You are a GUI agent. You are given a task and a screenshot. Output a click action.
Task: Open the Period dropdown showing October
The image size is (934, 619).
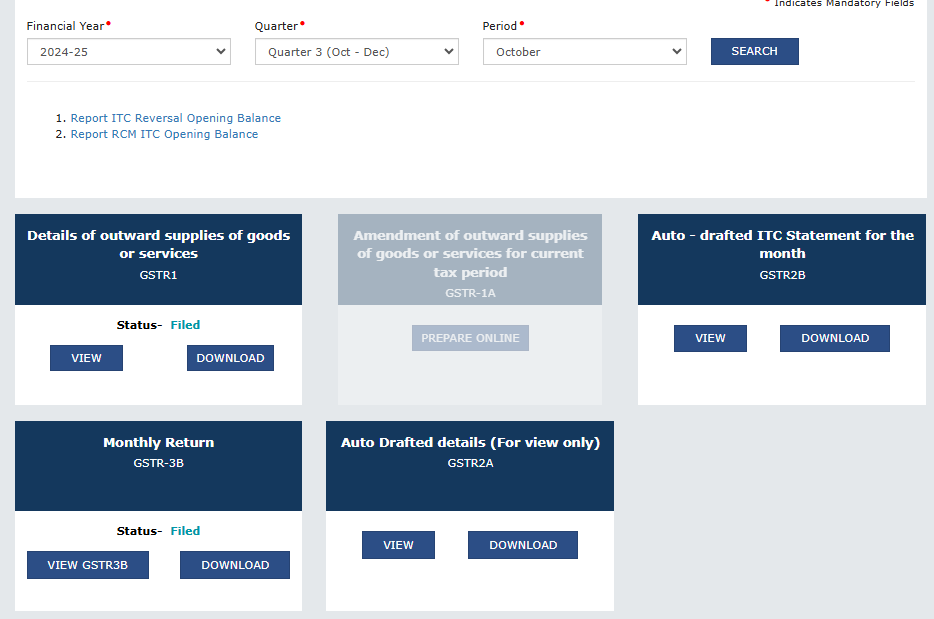tap(585, 52)
